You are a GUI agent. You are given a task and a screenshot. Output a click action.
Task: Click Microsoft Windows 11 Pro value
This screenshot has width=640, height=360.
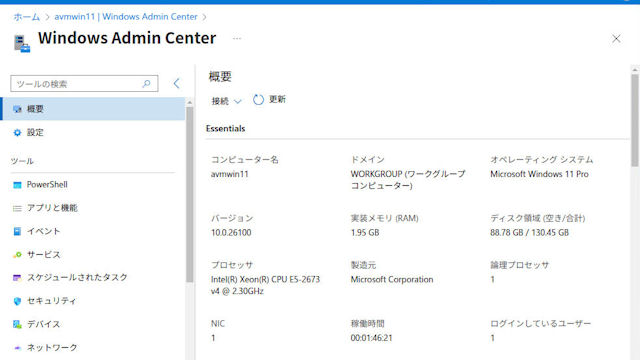pos(539,174)
